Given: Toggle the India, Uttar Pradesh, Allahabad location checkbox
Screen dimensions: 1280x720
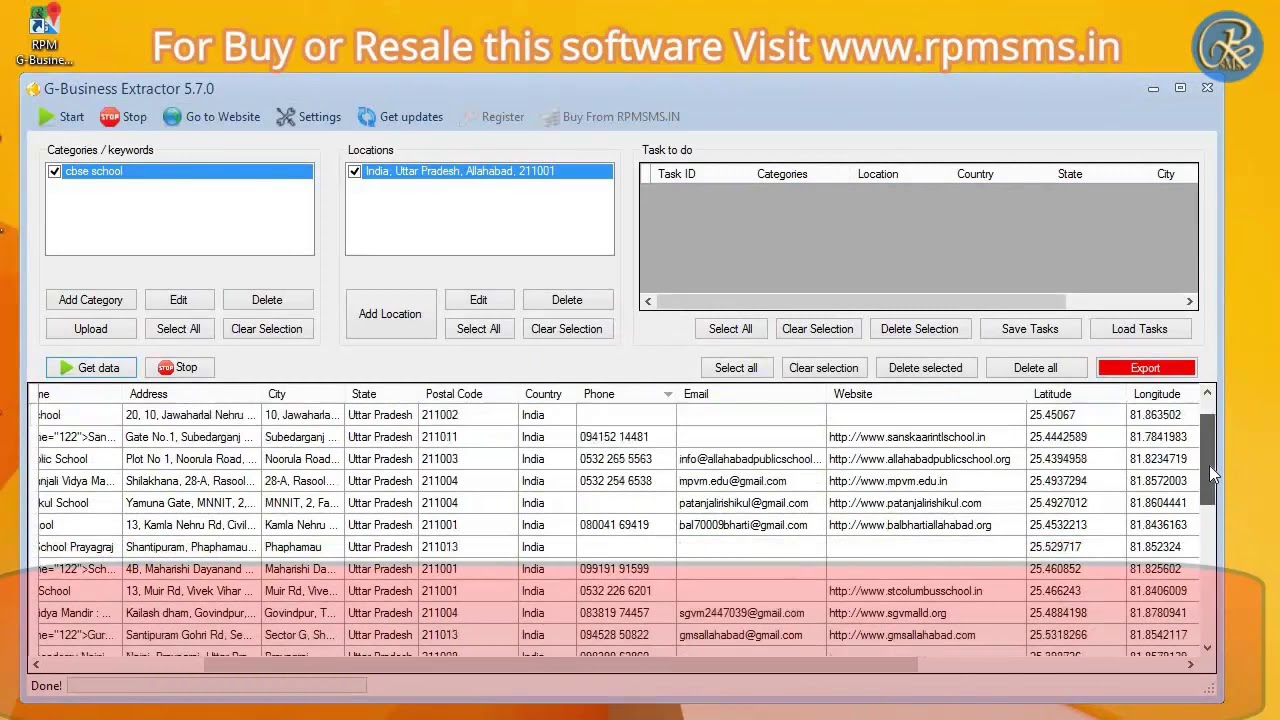Looking at the screenshot, I should [x=354, y=172].
